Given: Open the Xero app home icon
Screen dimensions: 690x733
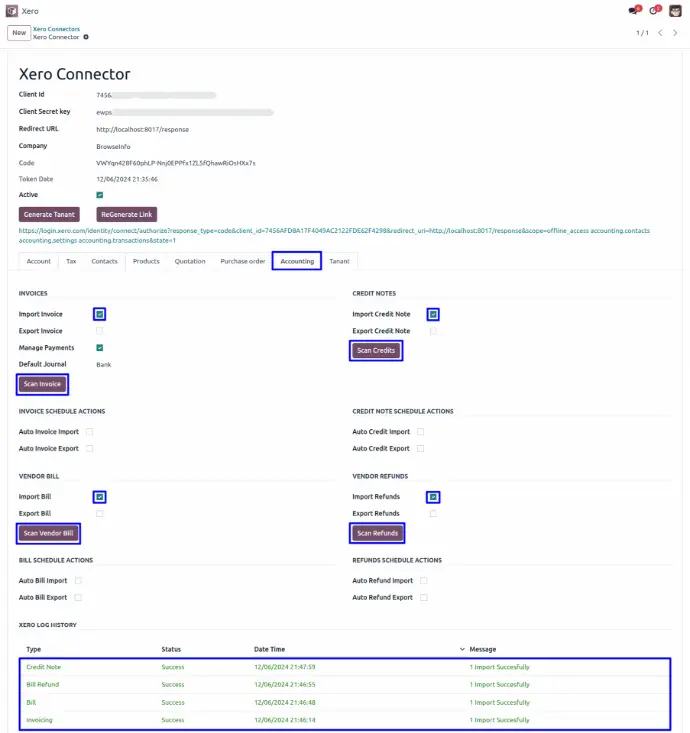Looking at the screenshot, I should (x=11, y=10).
